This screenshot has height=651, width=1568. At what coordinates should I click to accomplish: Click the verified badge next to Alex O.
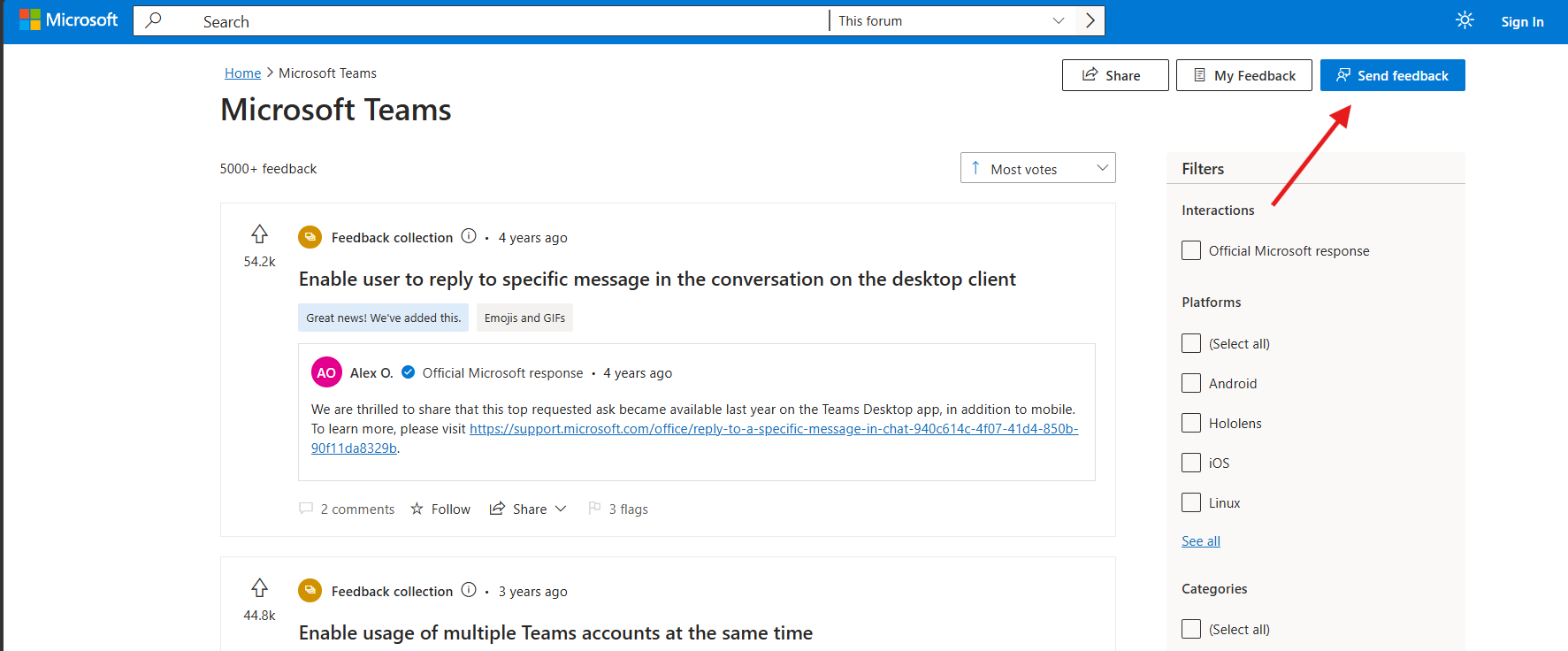click(408, 372)
